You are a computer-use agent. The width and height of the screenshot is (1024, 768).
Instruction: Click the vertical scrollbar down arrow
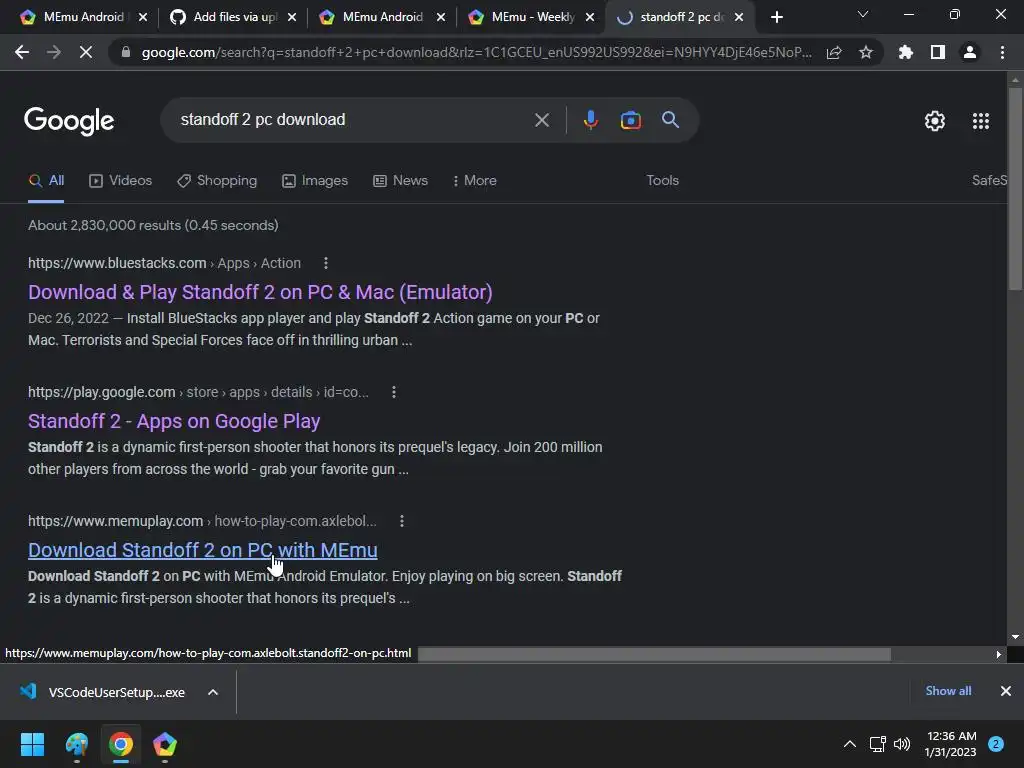1015,637
